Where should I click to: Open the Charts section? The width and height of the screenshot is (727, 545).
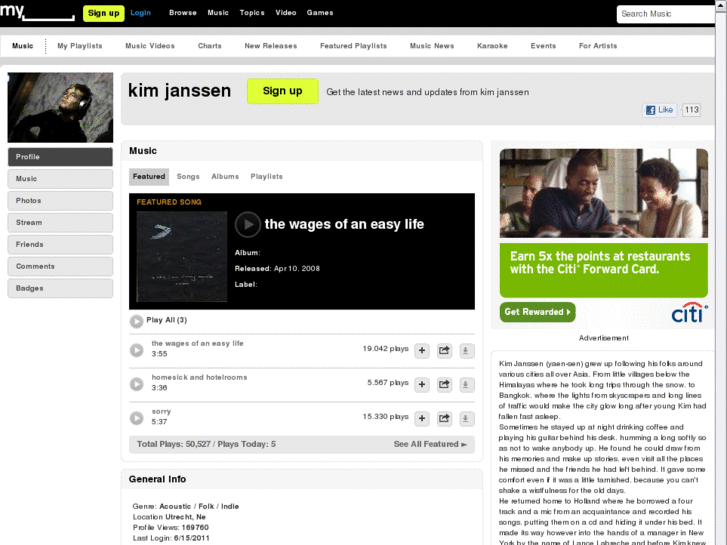[210, 46]
